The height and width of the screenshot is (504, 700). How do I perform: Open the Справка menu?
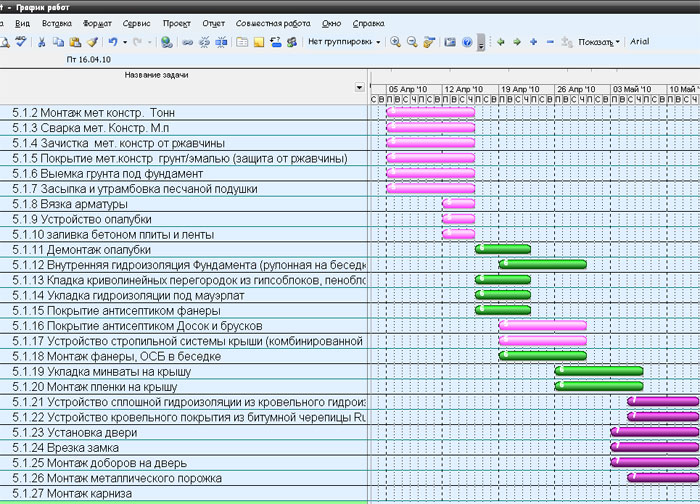coord(368,23)
